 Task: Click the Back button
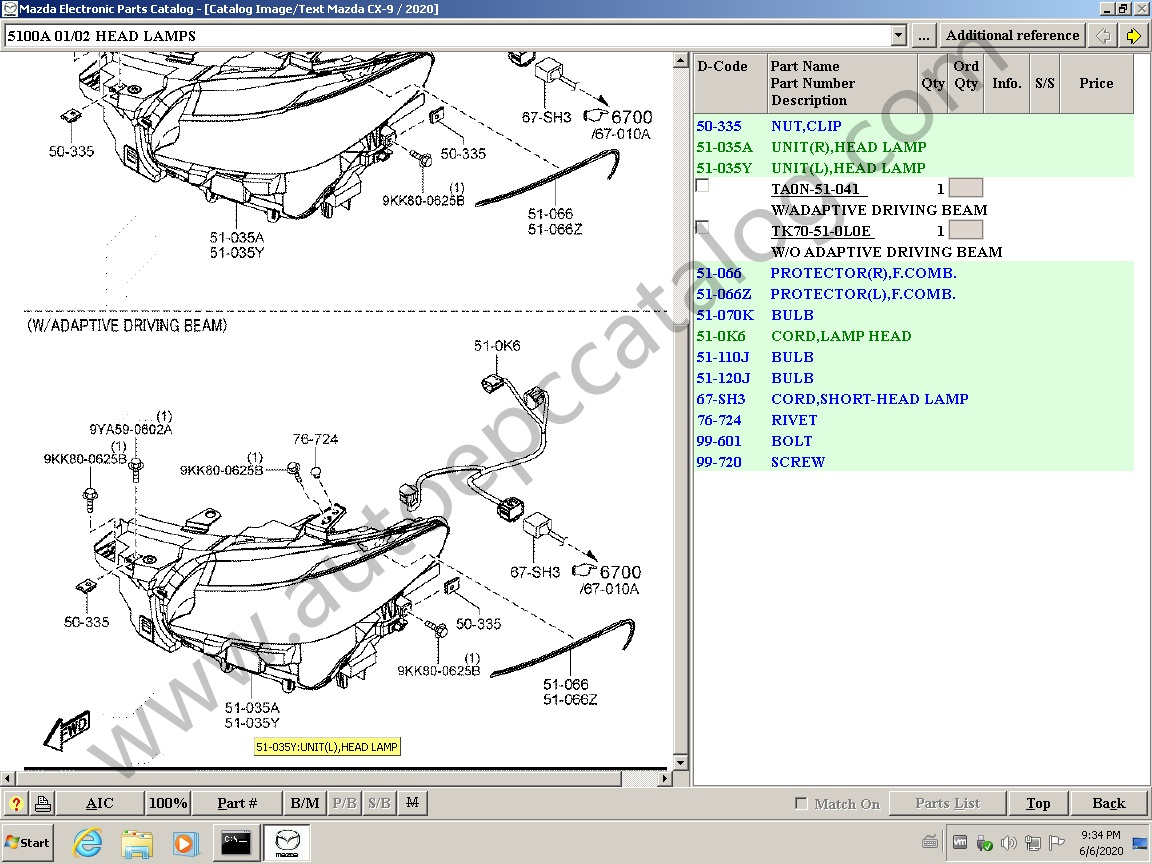(x=1109, y=803)
